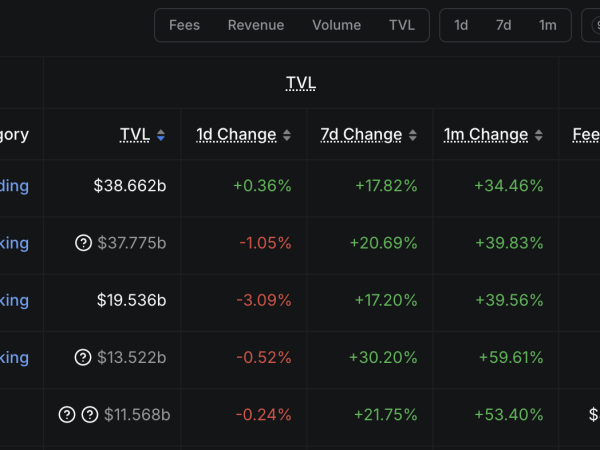Select the 1d time period
The width and height of the screenshot is (600, 450).
[461, 25]
